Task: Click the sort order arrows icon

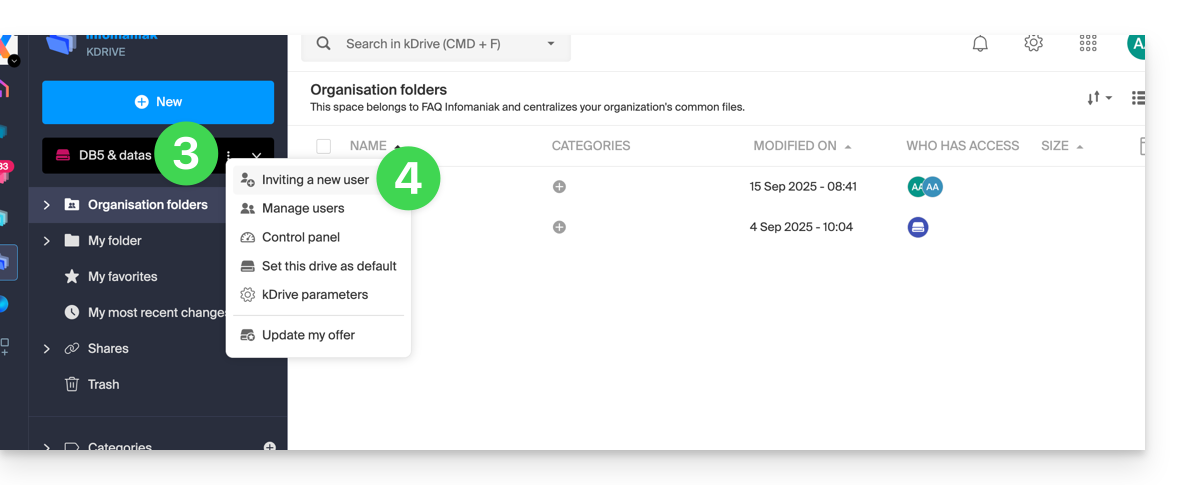Action: (x=1098, y=98)
